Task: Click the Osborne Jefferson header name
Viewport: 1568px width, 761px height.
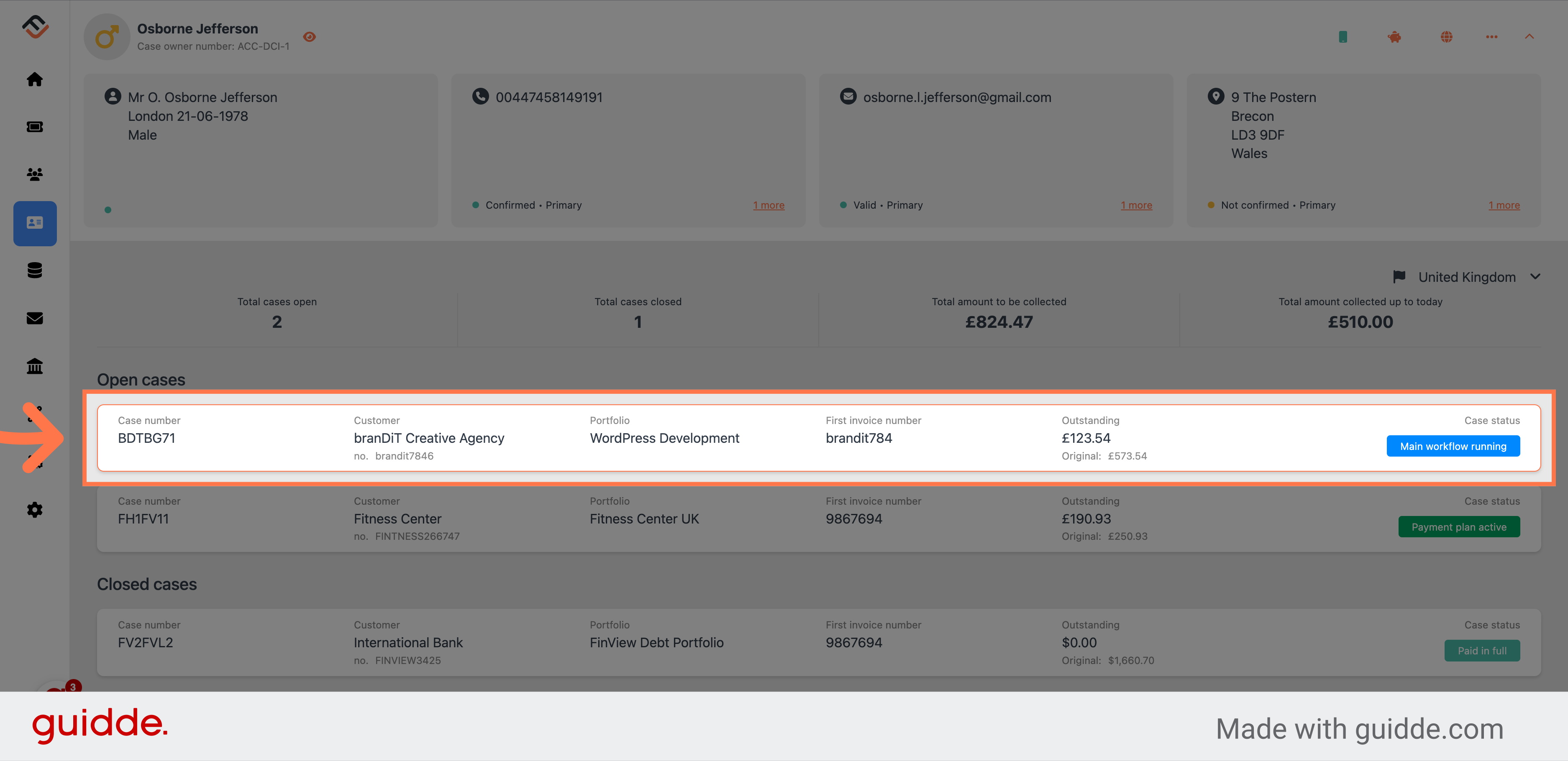Action: point(197,28)
